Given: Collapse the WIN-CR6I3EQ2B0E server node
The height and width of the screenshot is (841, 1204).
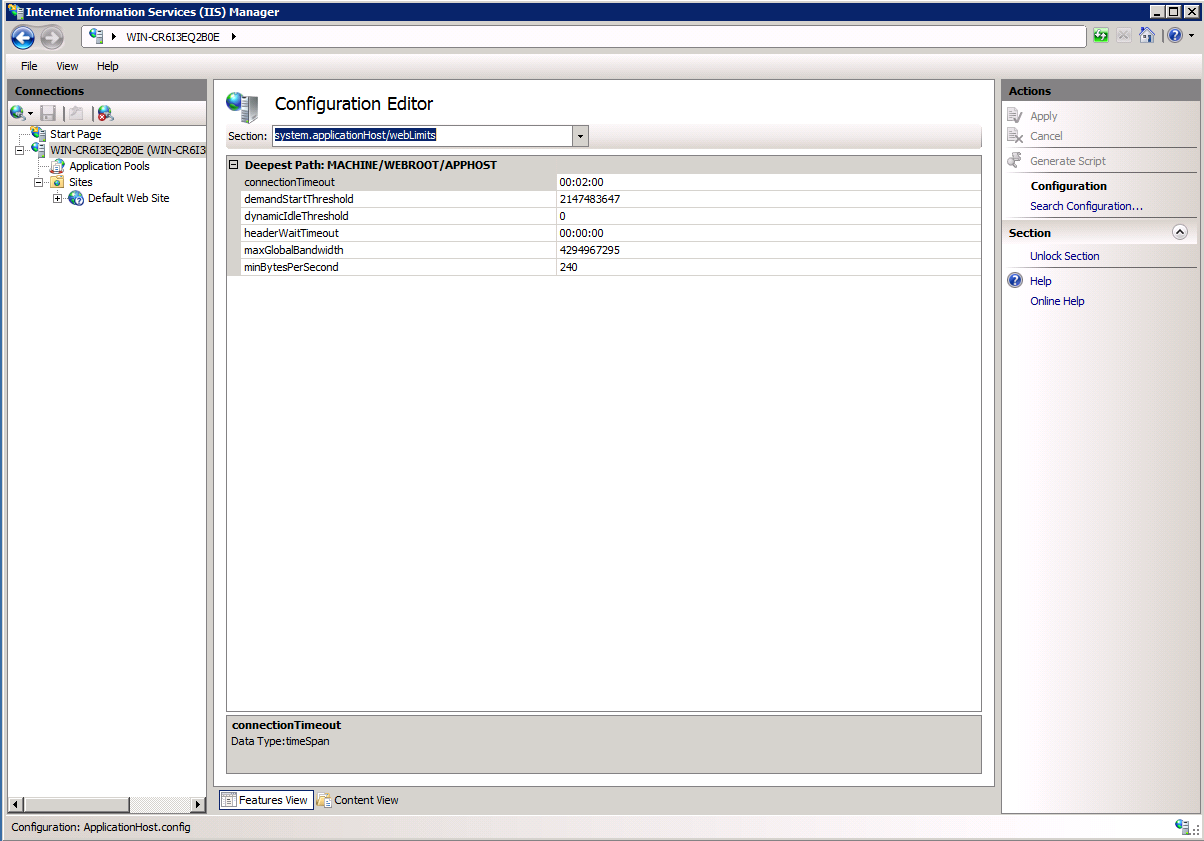Looking at the screenshot, I should pos(19,150).
